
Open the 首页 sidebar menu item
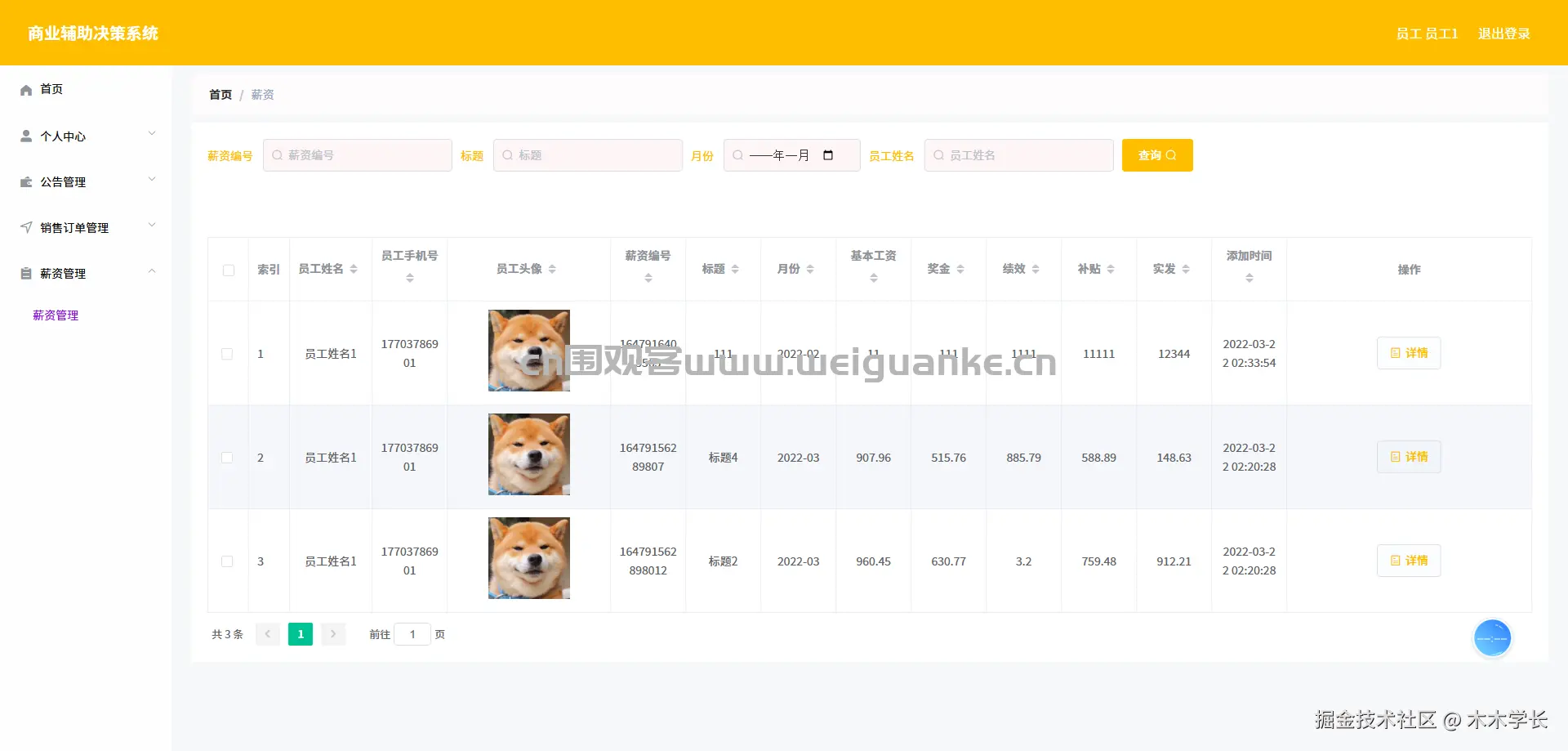pos(86,89)
